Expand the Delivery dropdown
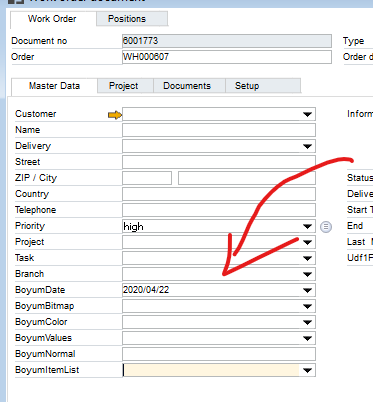The image size is (373, 402). [x=307, y=146]
